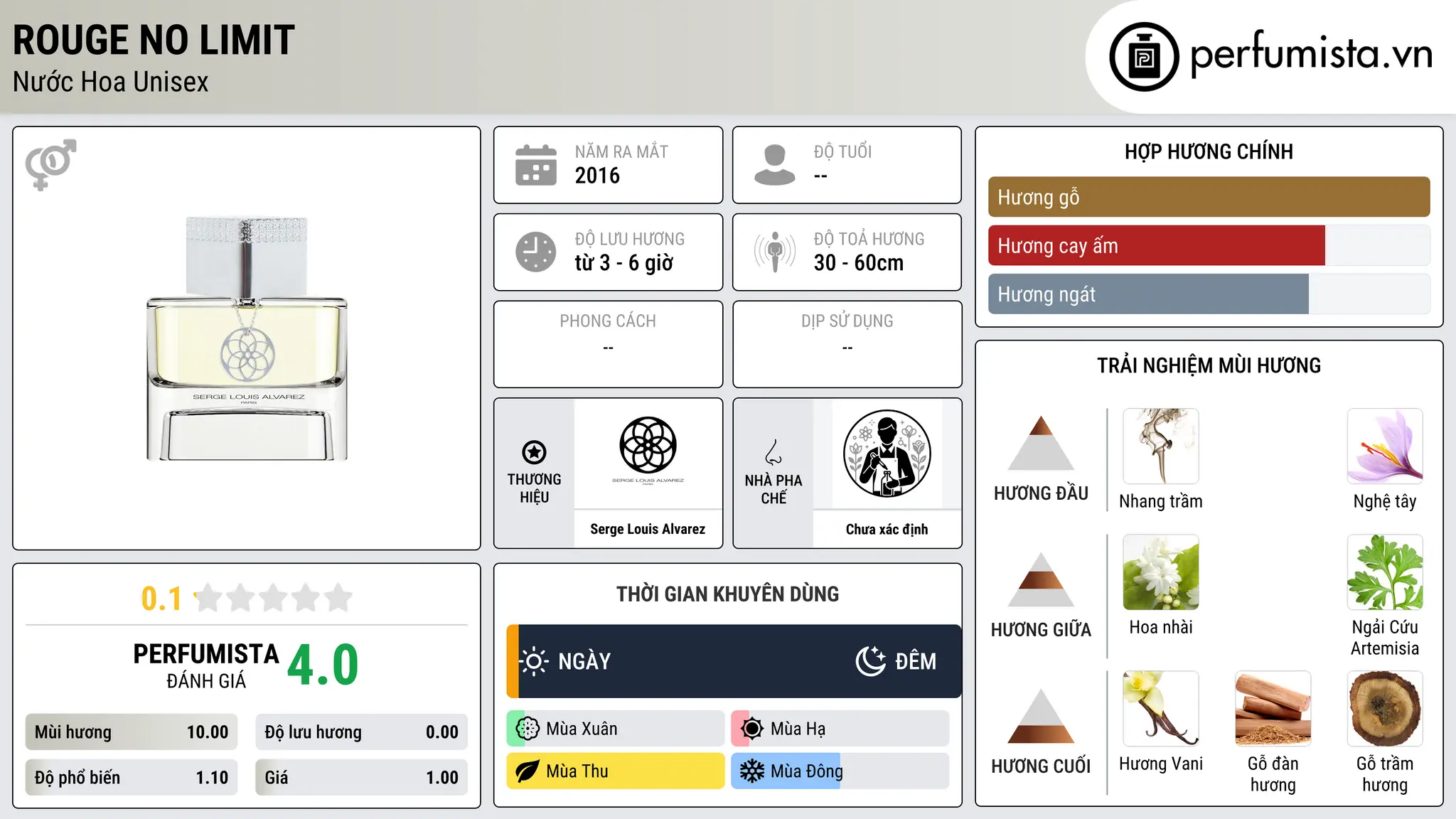This screenshot has width=1456, height=819.
Task: Click the Hương ngát accord bar
Action: click(x=1209, y=294)
